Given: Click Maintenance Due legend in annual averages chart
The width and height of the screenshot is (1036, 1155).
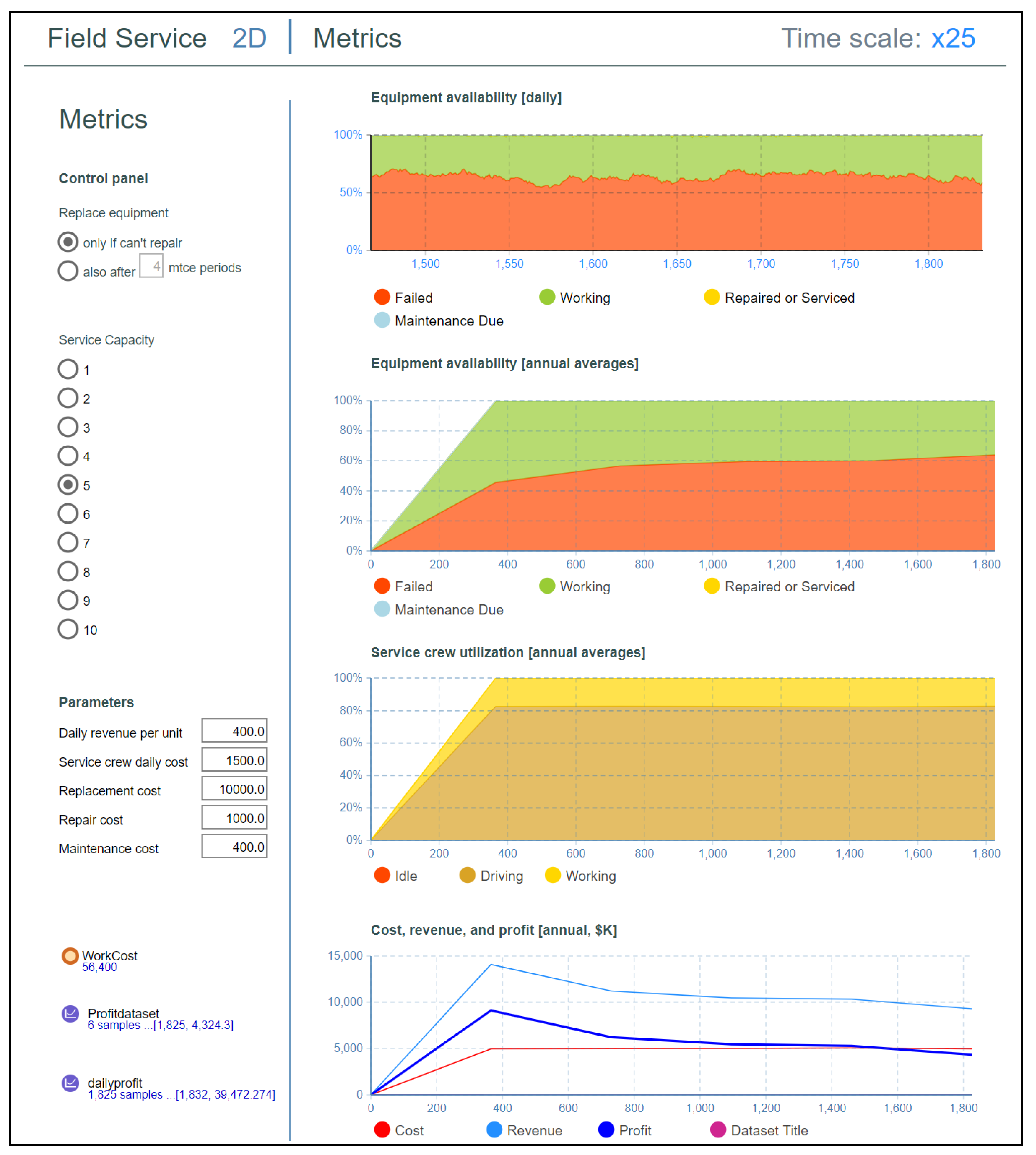Looking at the screenshot, I should tap(382, 609).
